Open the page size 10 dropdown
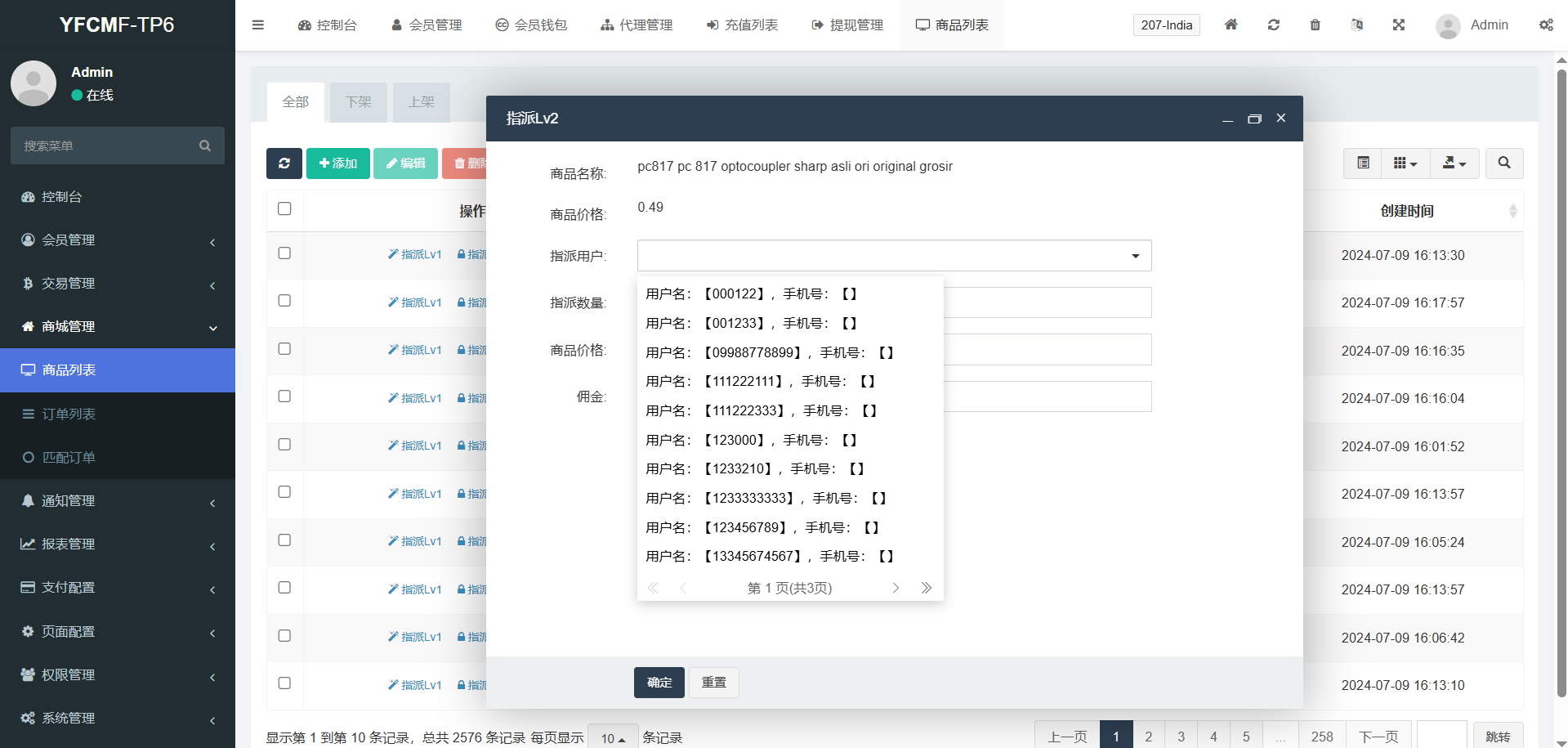1568x748 pixels. click(613, 737)
